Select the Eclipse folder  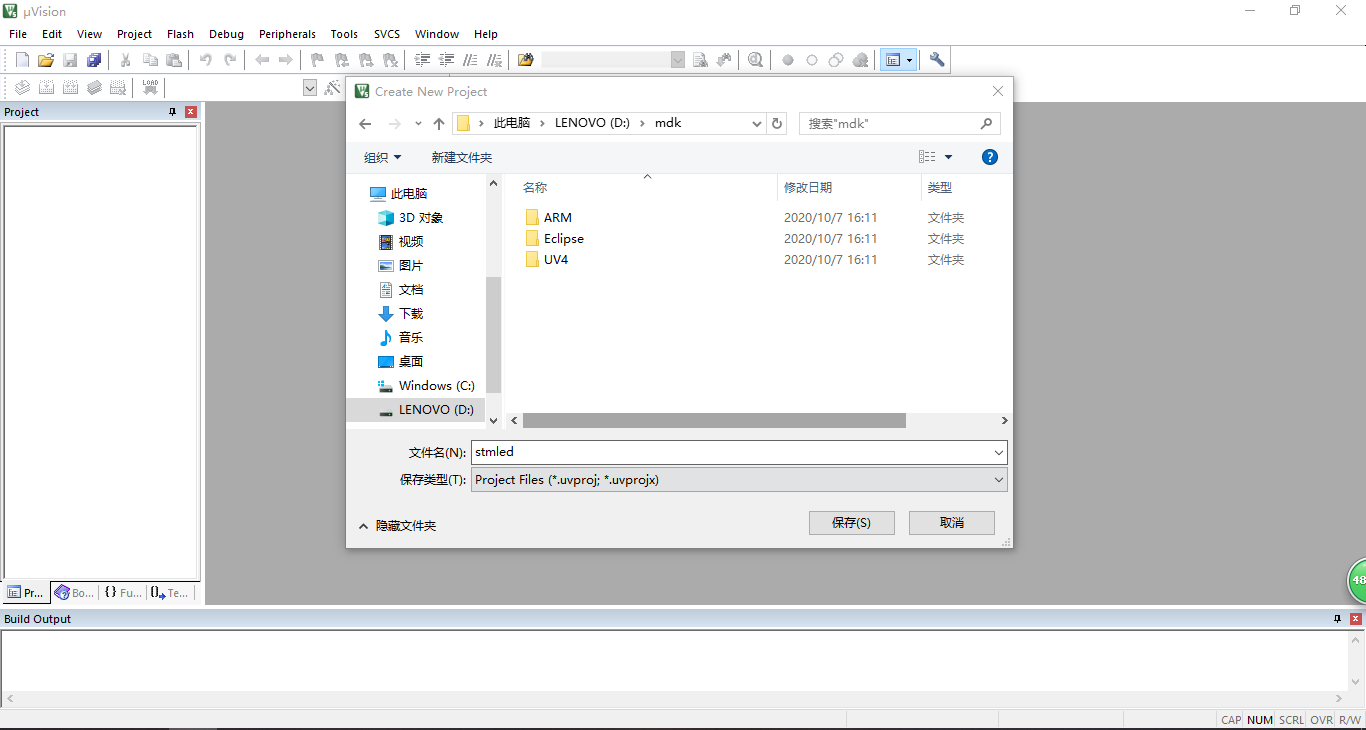coord(564,238)
